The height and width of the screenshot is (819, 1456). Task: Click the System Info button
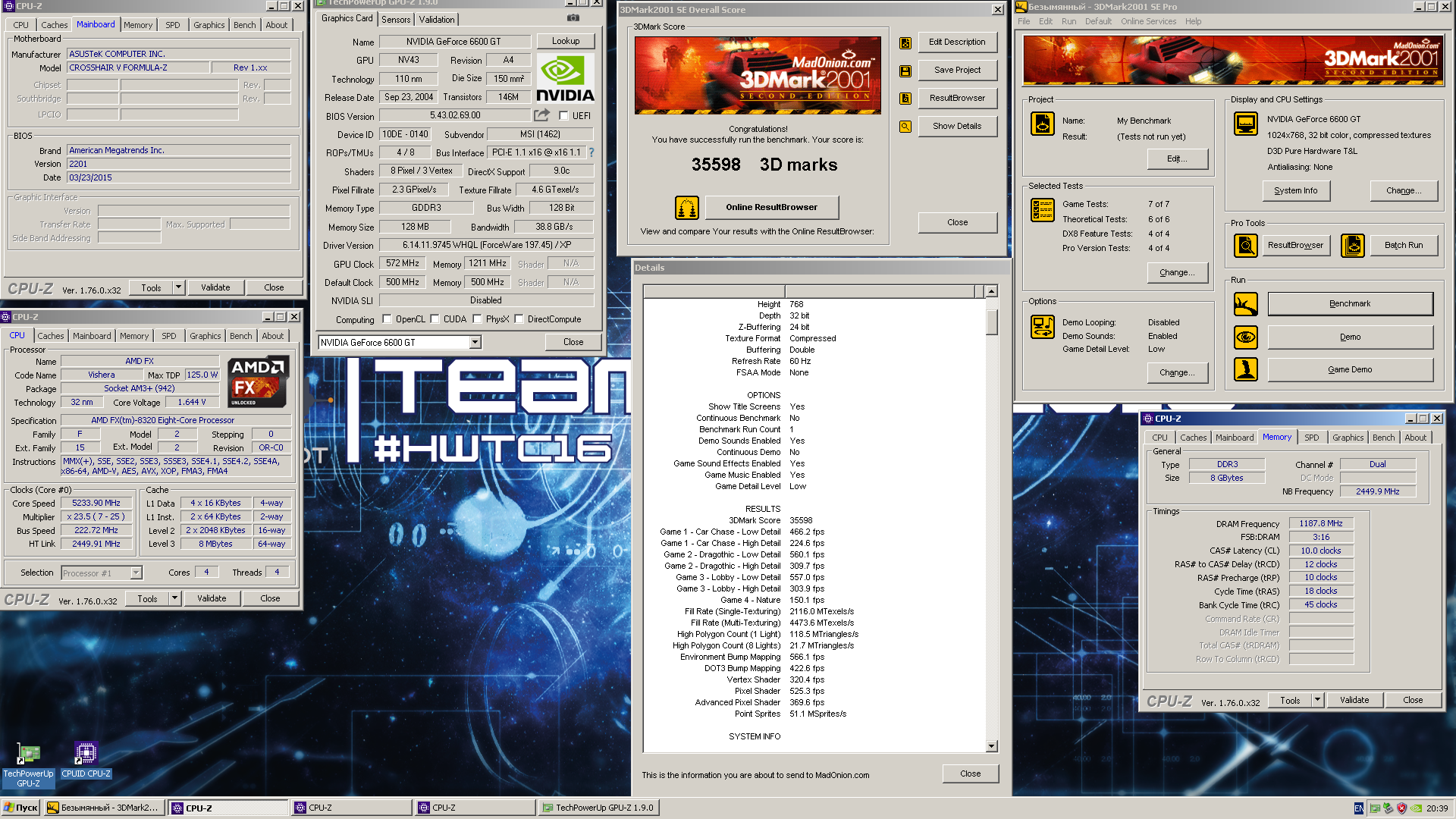click(x=1296, y=190)
